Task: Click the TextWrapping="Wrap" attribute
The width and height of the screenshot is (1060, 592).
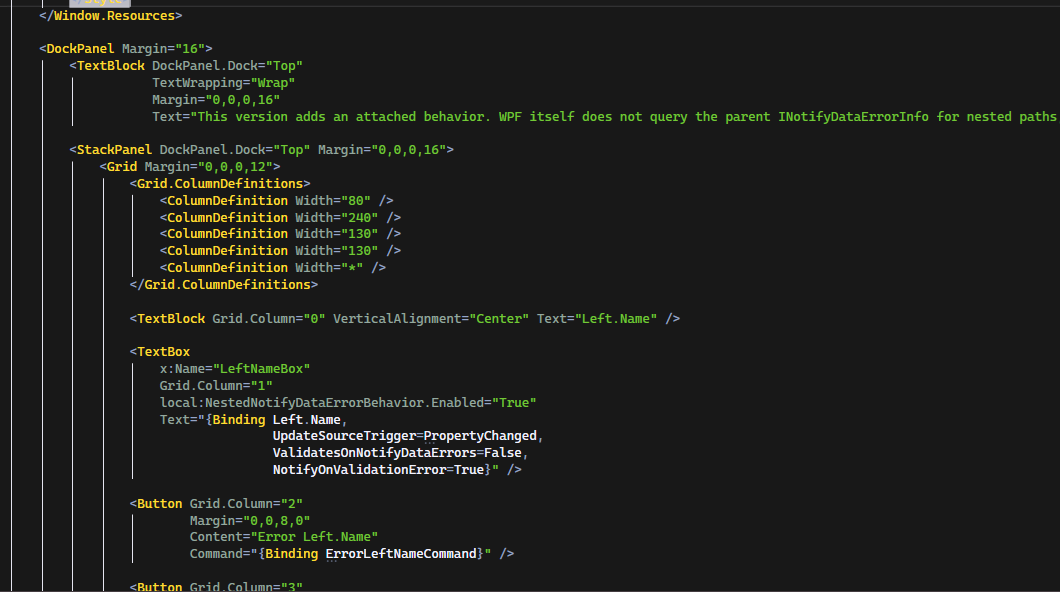Action: [223, 82]
